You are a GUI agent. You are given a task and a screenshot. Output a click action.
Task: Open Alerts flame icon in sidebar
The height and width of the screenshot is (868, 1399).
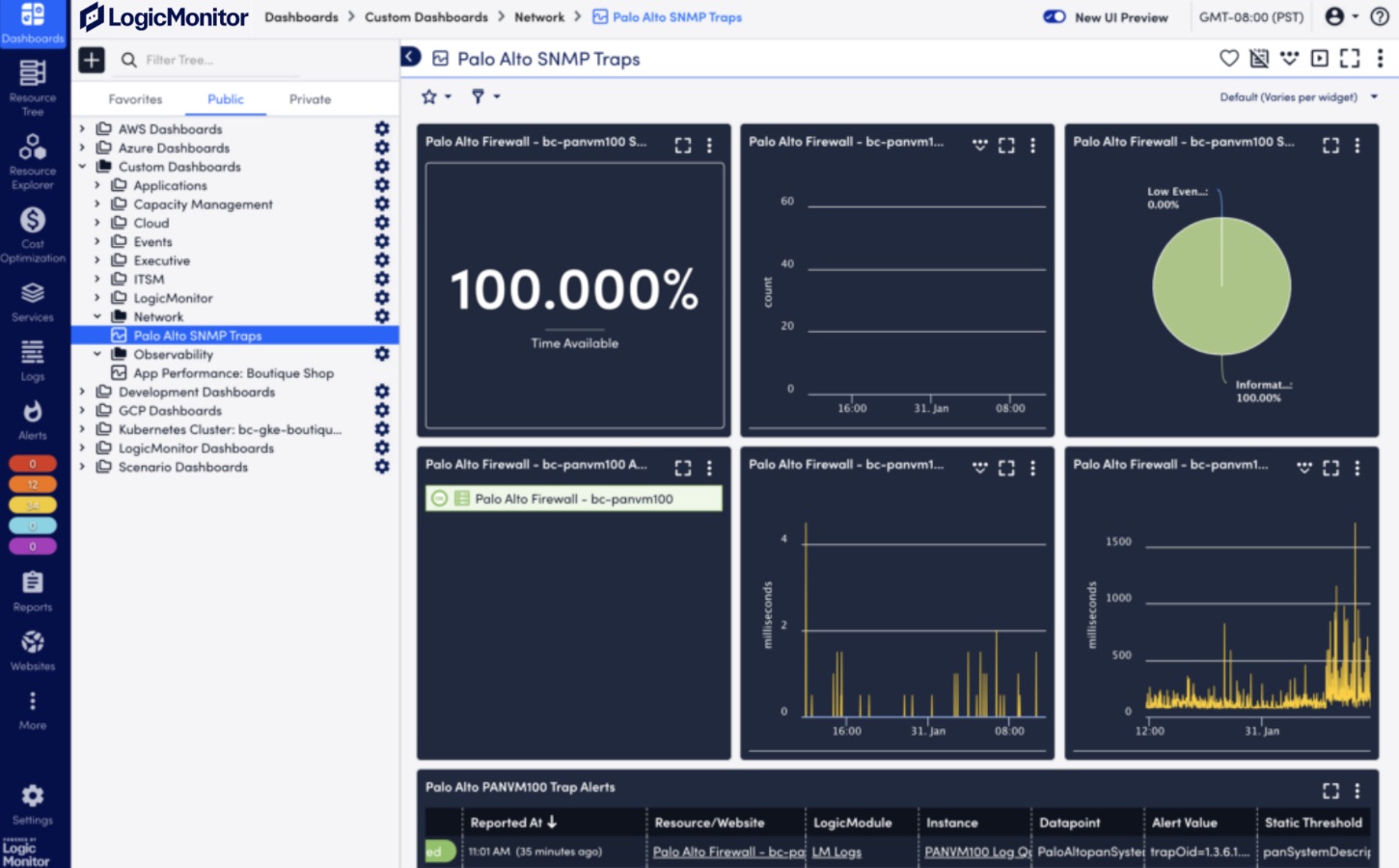[33, 420]
